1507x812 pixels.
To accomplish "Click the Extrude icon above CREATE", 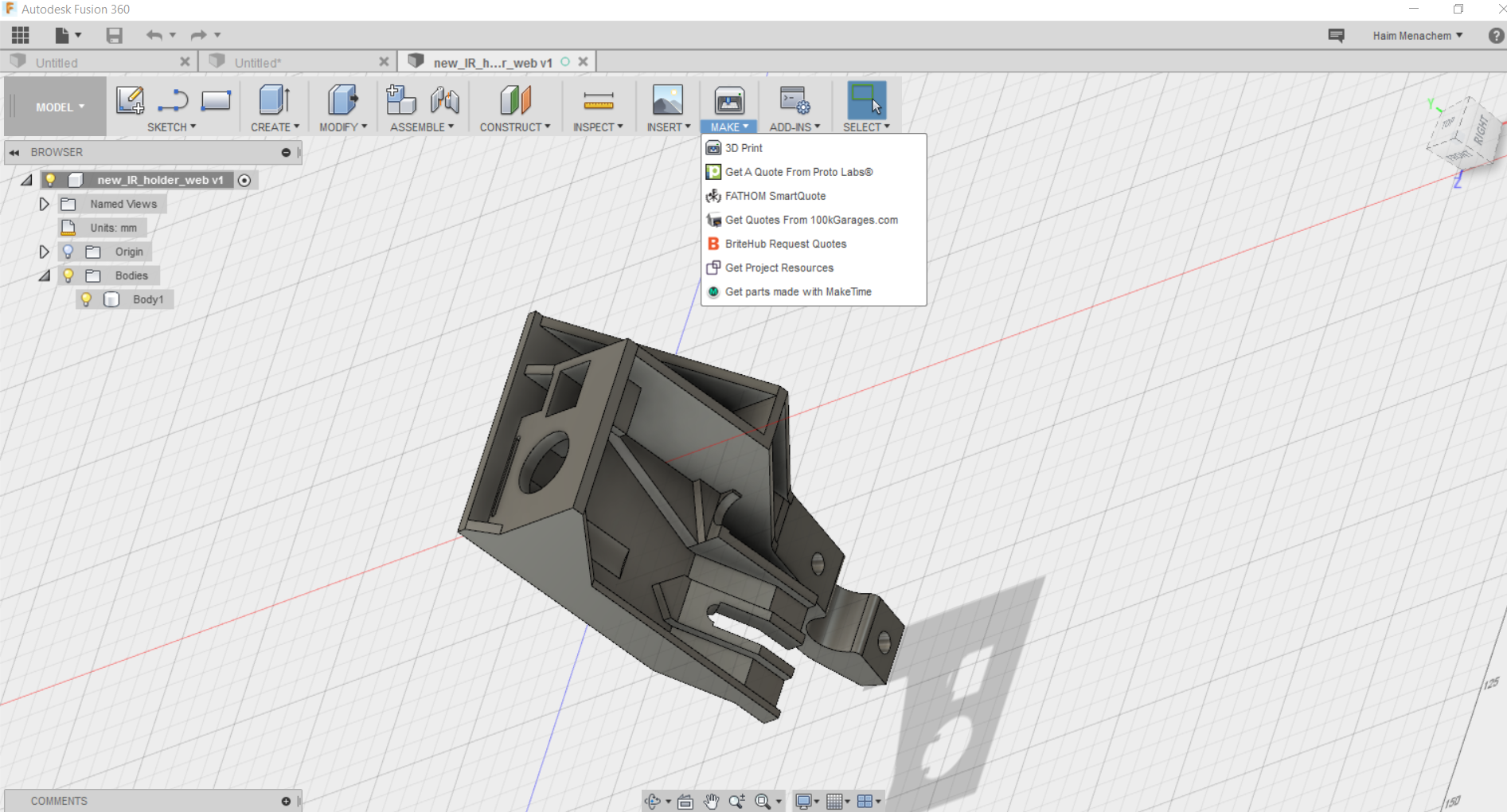I will pos(275,100).
